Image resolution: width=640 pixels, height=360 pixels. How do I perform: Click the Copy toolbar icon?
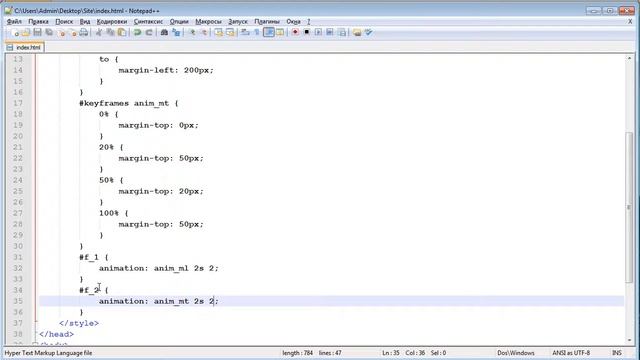110,33
